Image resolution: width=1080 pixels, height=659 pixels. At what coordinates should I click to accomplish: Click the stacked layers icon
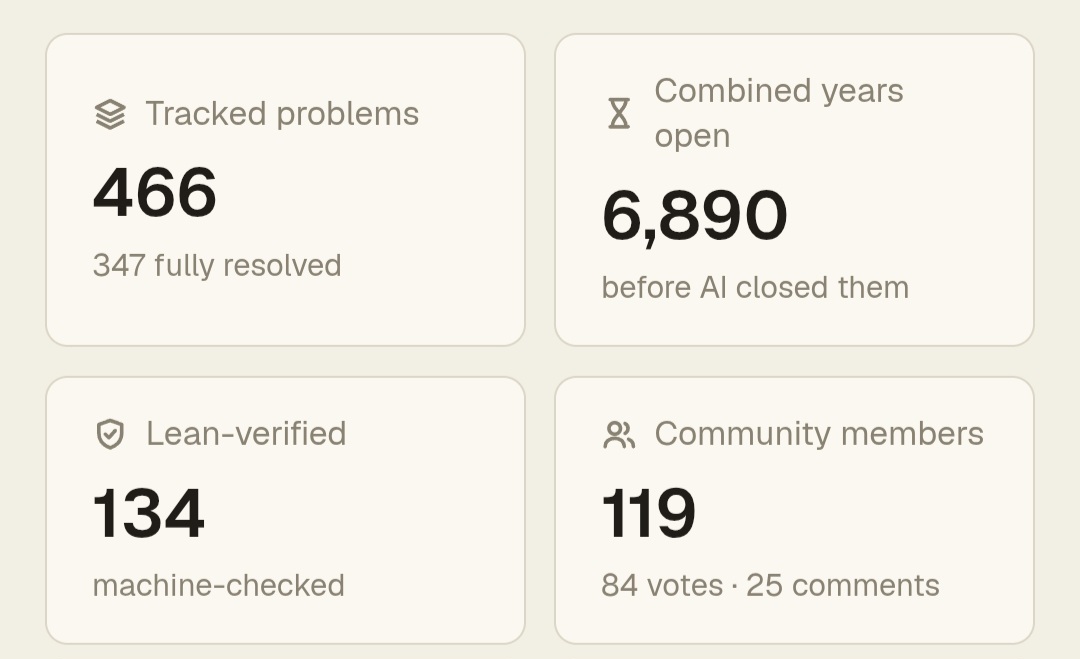[x=110, y=114]
